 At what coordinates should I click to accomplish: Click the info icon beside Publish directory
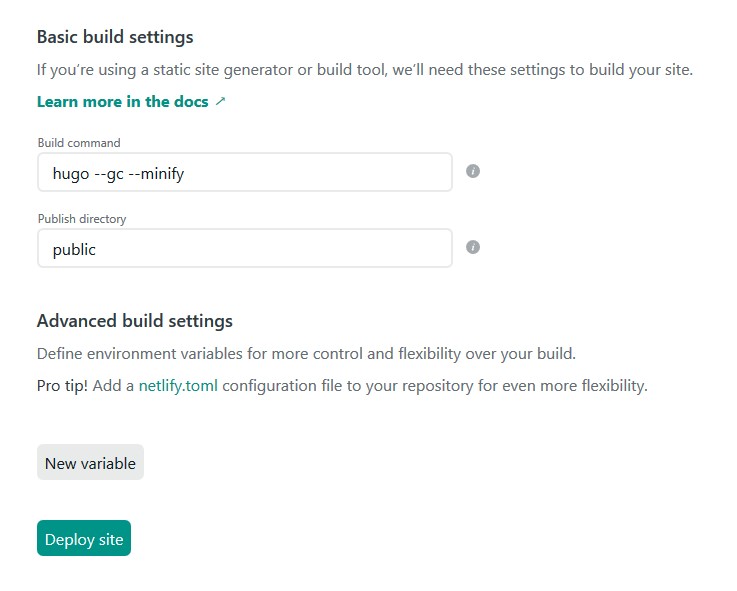pos(473,247)
